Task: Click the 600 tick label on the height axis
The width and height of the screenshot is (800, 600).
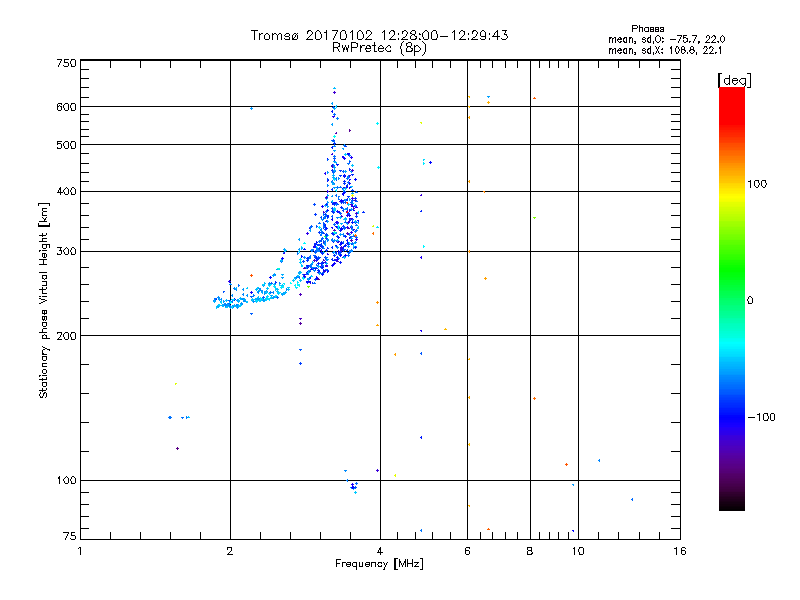Action: pos(66,107)
